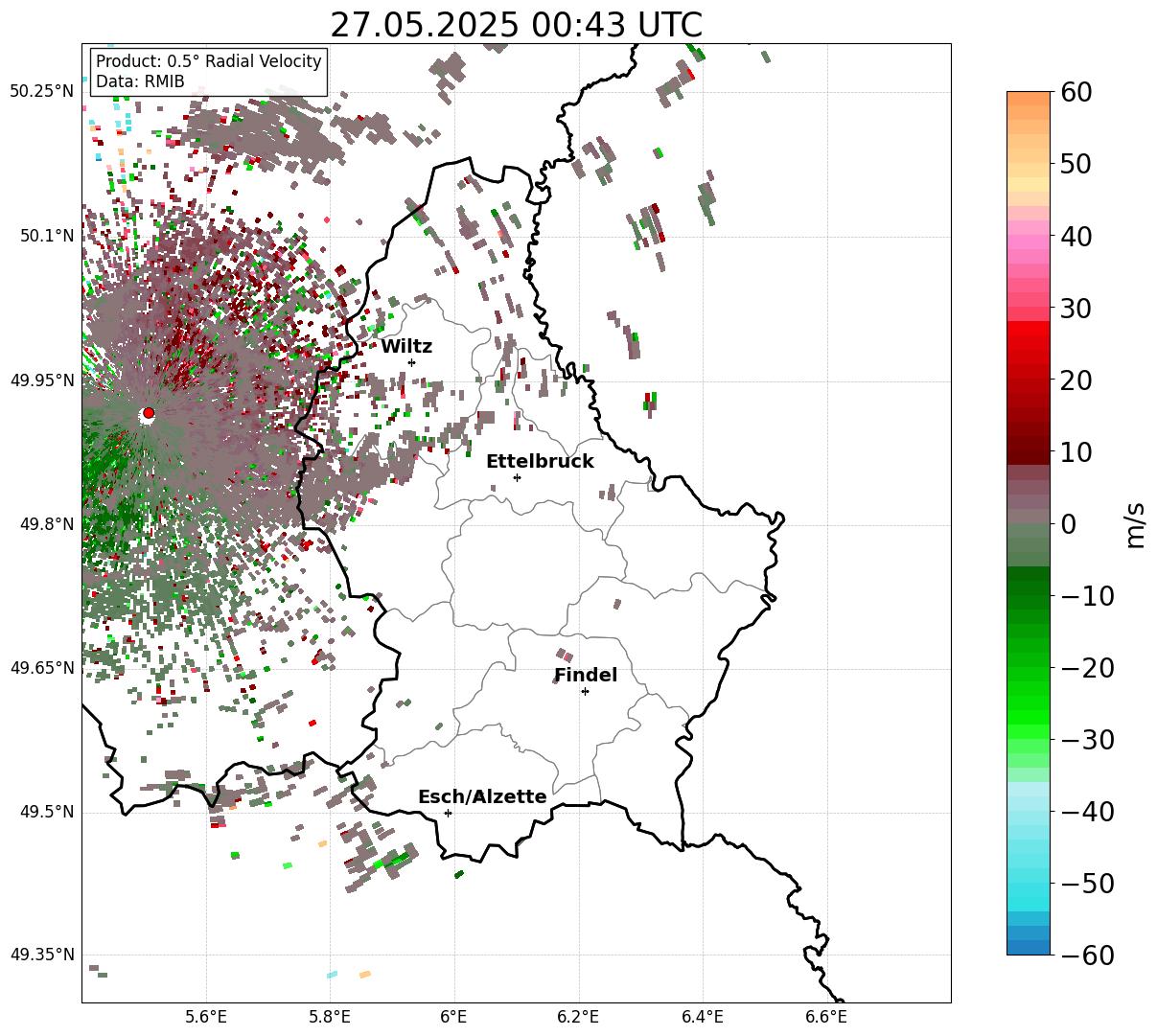Click the 6.4°E longitude label
Viewport: 1157px width, 1036px height.
pyautogui.click(x=703, y=1017)
